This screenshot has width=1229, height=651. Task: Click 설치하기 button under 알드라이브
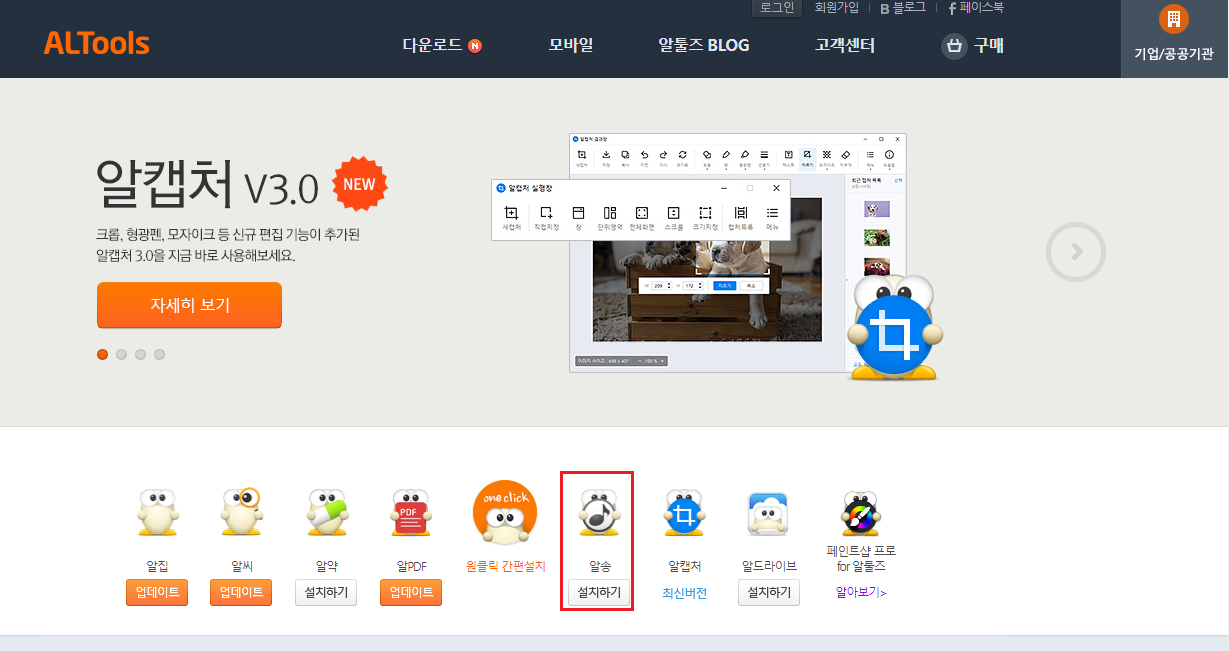point(769,592)
